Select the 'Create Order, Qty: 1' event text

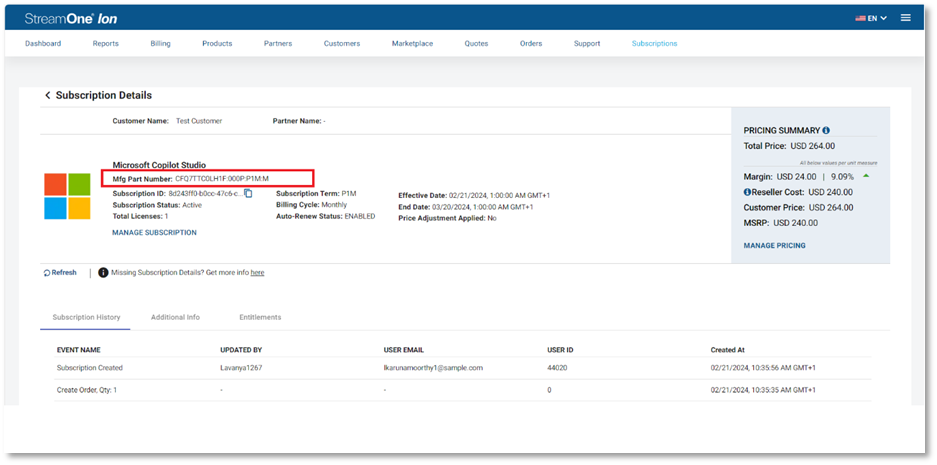[87, 390]
